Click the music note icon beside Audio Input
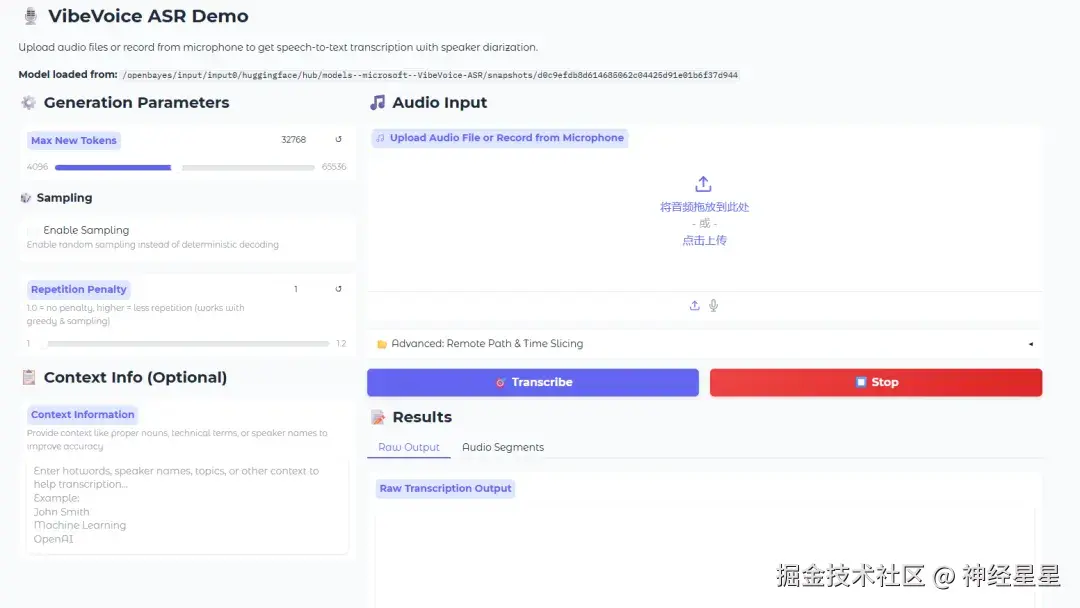 377,103
